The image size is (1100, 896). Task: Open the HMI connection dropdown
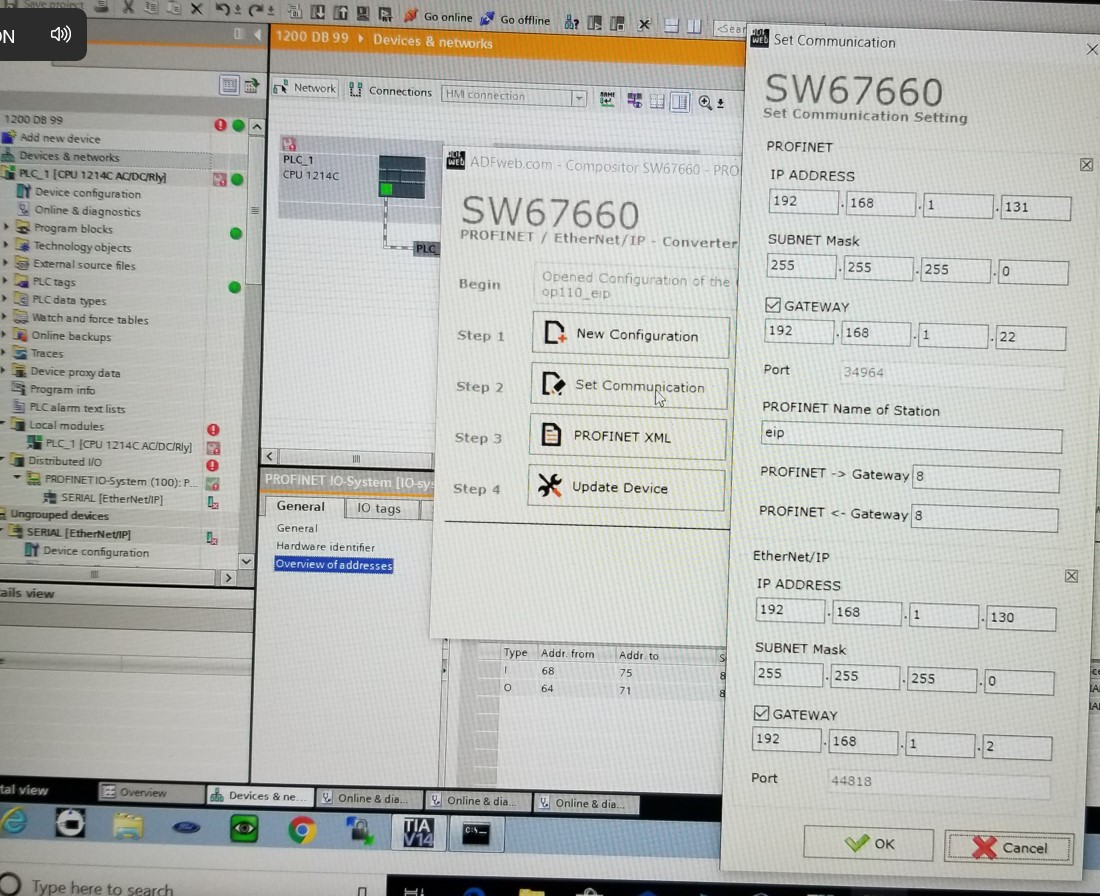pos(579,98)
